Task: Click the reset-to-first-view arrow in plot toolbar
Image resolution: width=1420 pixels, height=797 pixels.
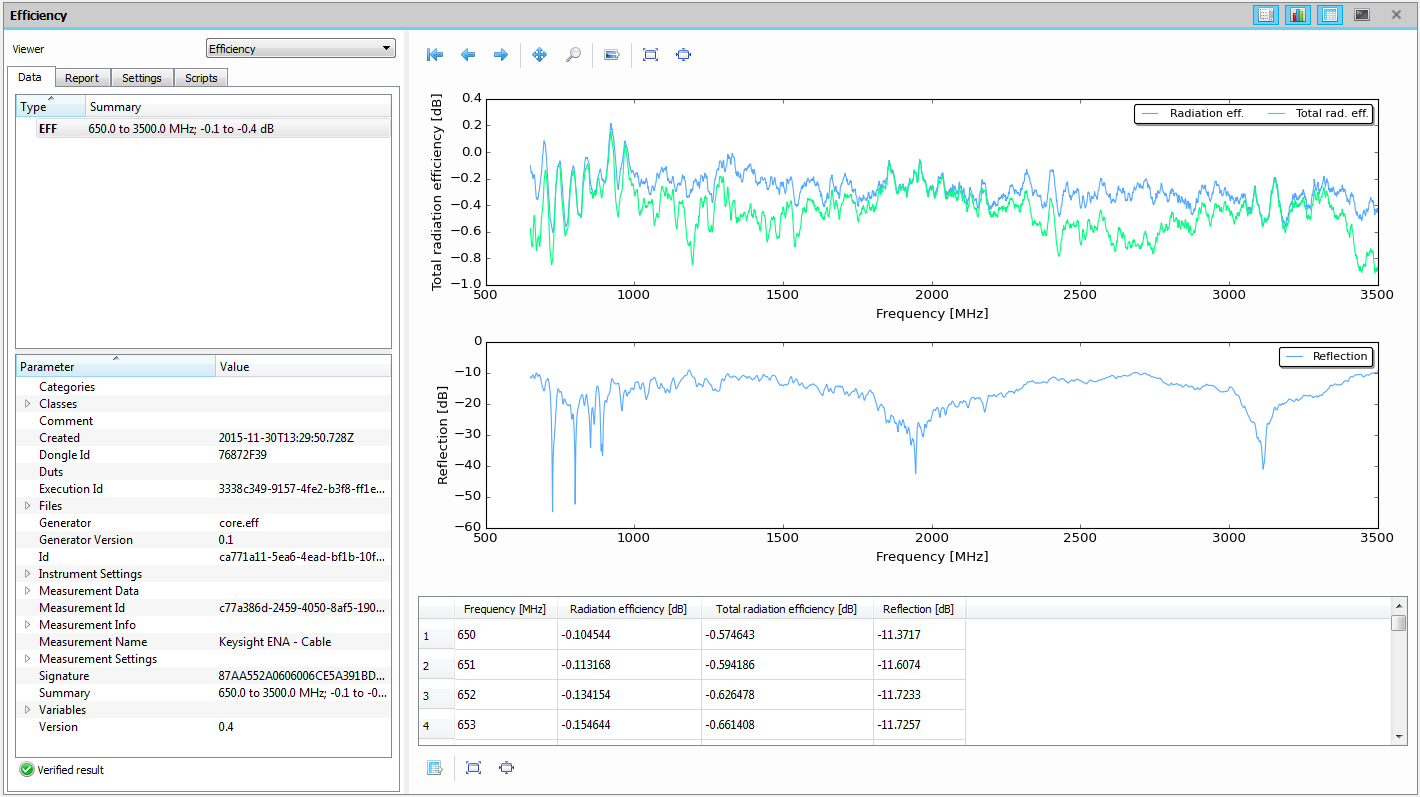Action: [x=435, y=55]
